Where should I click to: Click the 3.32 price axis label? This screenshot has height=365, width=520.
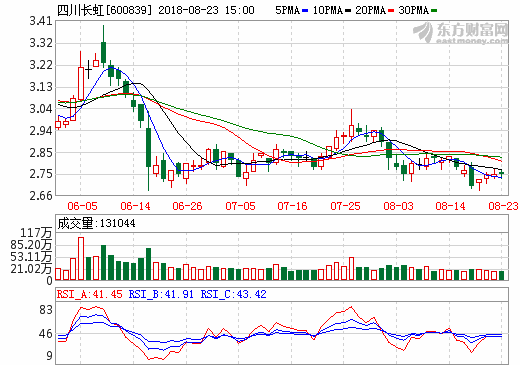[x=41, y=43]
